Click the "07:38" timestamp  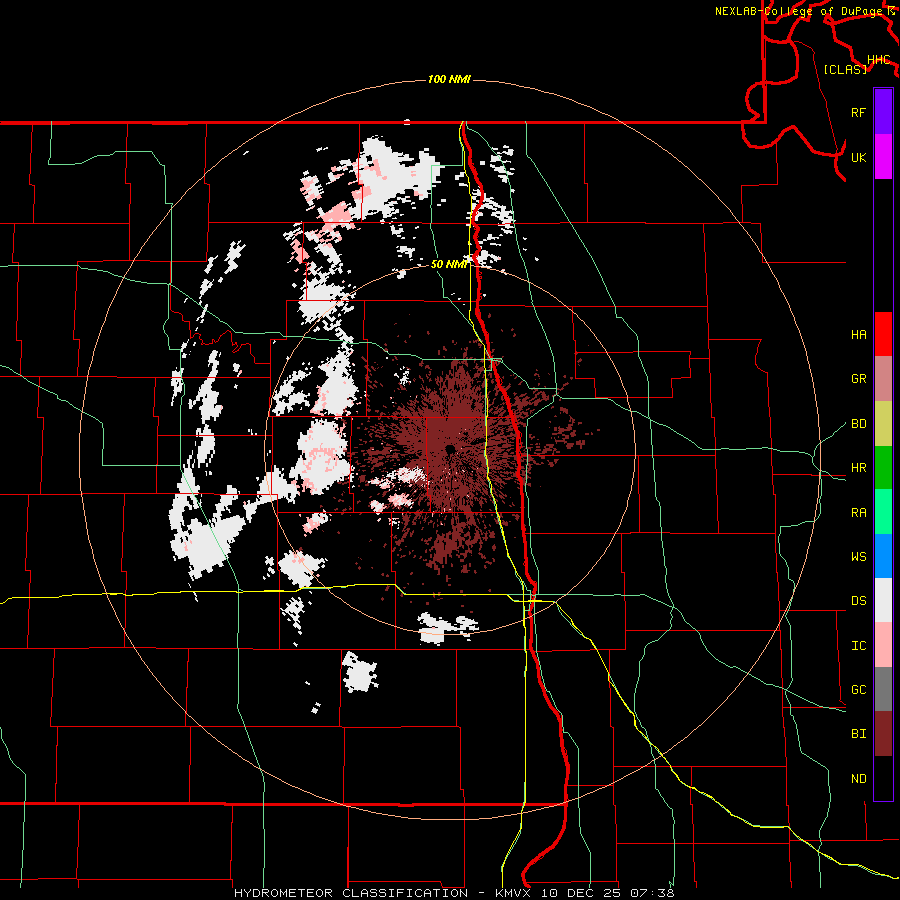651,893
